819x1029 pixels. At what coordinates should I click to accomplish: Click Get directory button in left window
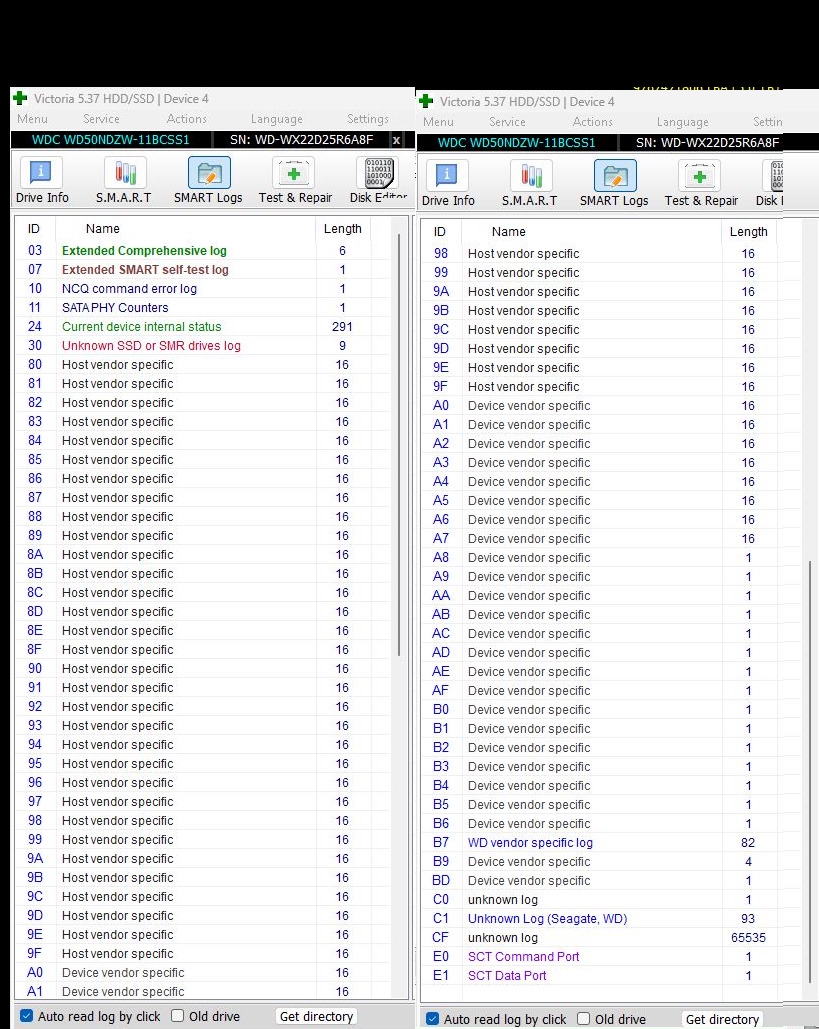click(316, 1017)
